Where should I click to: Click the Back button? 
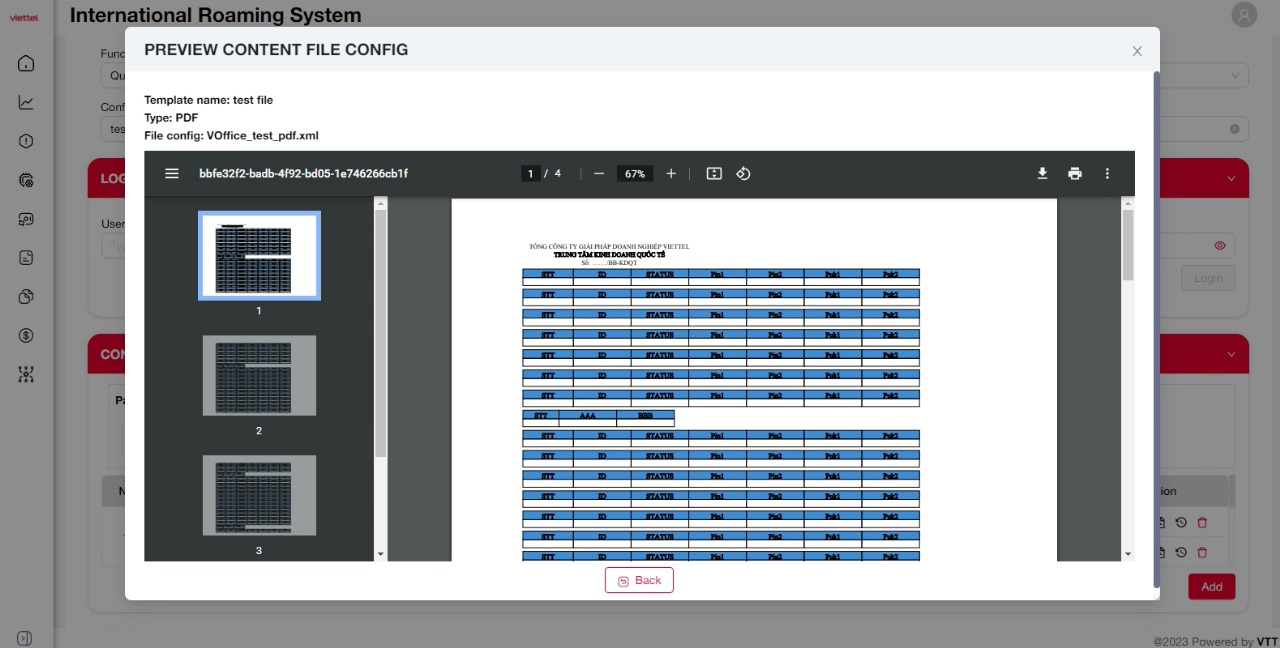[x=639, y=580]
